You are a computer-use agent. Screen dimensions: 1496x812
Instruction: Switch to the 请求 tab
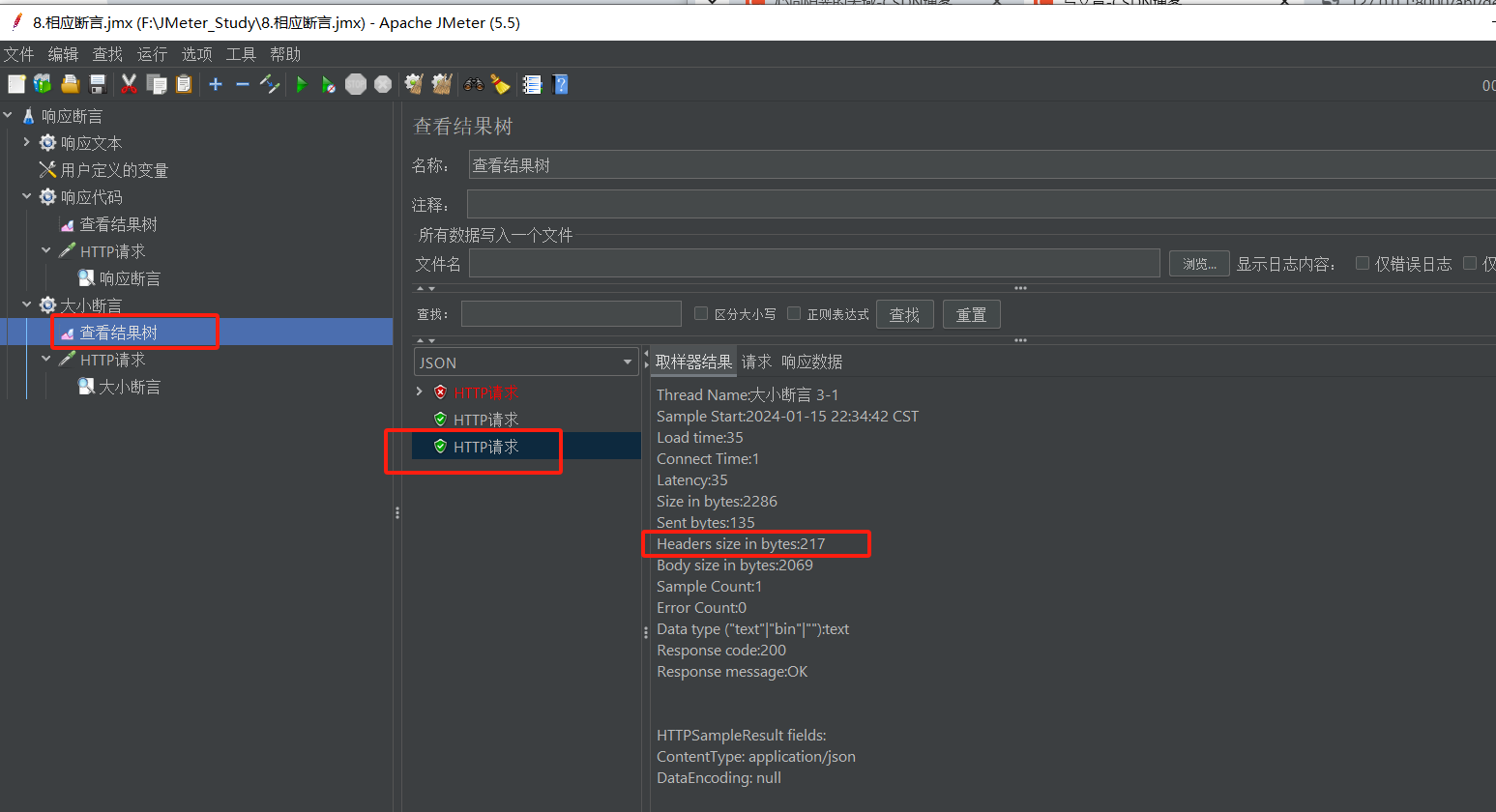[756, 362]
